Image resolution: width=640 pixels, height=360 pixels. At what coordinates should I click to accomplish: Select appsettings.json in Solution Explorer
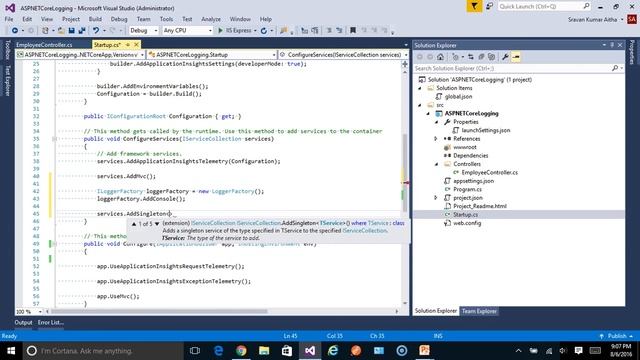(473, 181)
